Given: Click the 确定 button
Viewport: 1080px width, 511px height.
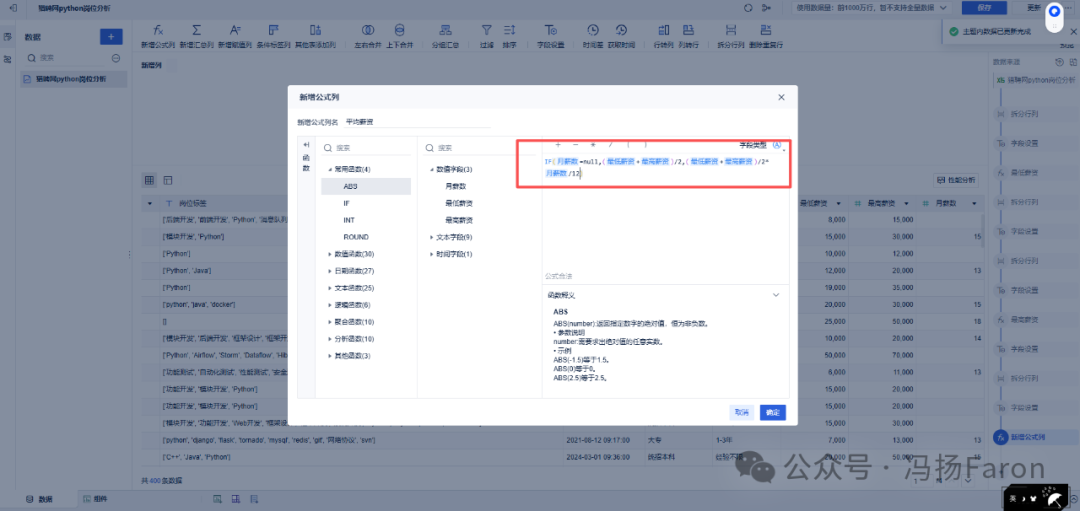Looking at the screenshot, I should pos(773,413).
